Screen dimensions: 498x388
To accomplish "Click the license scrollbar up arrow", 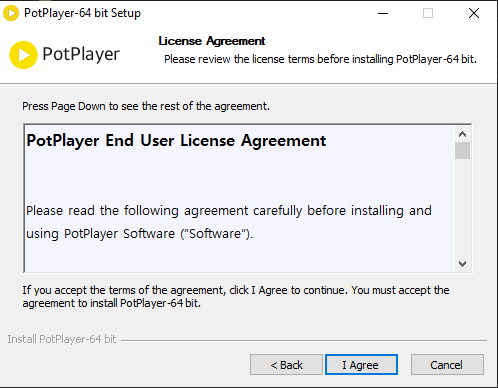I will pos(462,134).
